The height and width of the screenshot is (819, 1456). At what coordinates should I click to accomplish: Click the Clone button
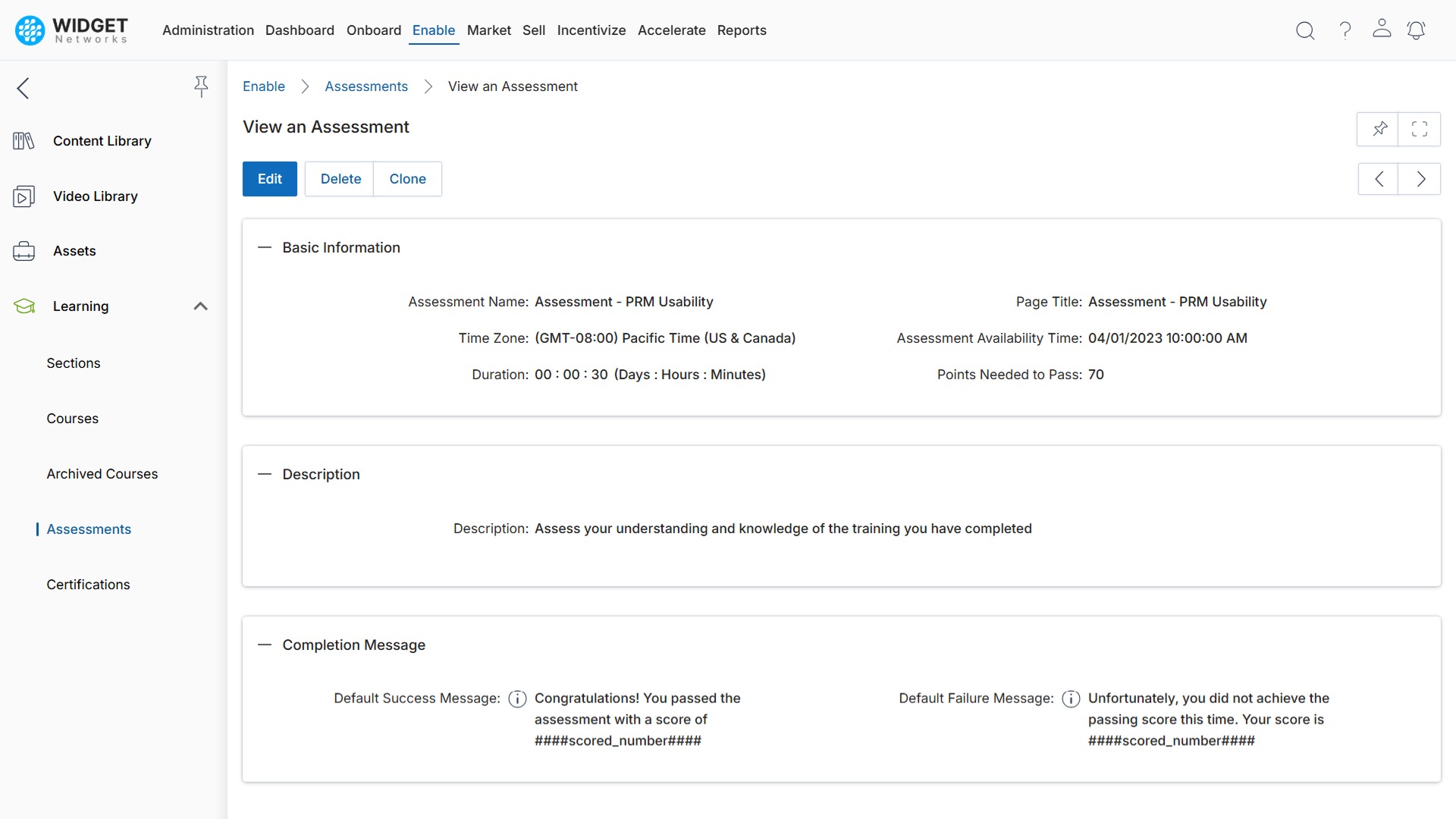(407, 179)
